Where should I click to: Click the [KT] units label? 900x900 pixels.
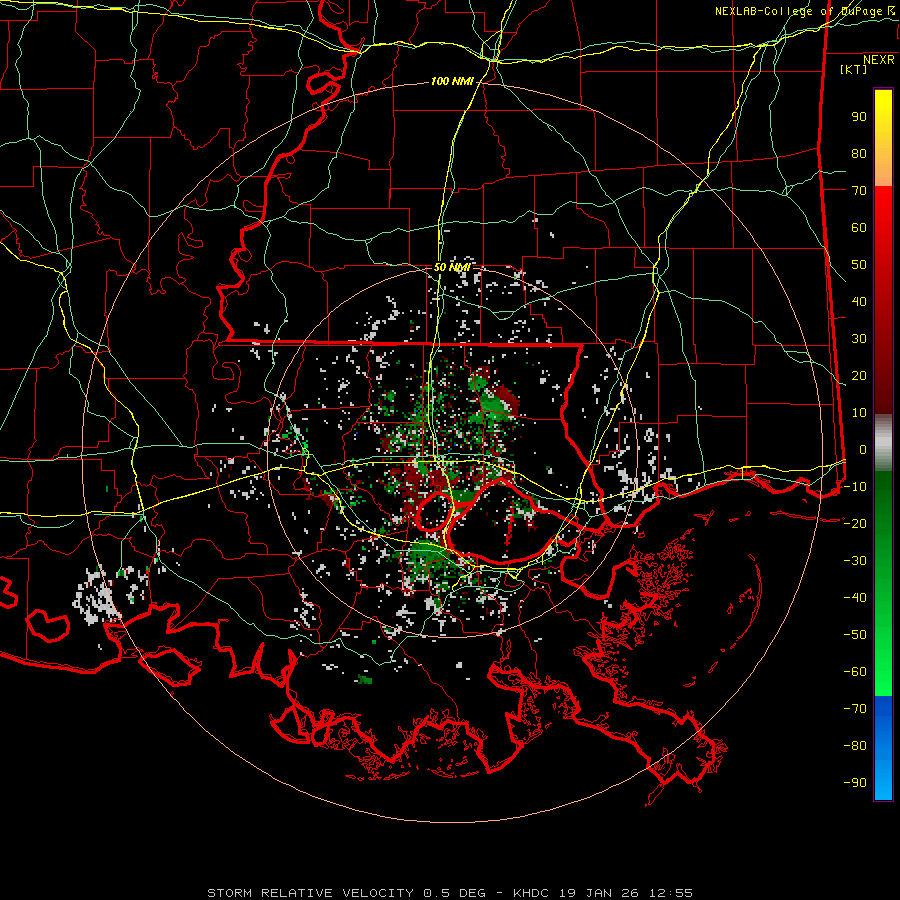(853, 69)
